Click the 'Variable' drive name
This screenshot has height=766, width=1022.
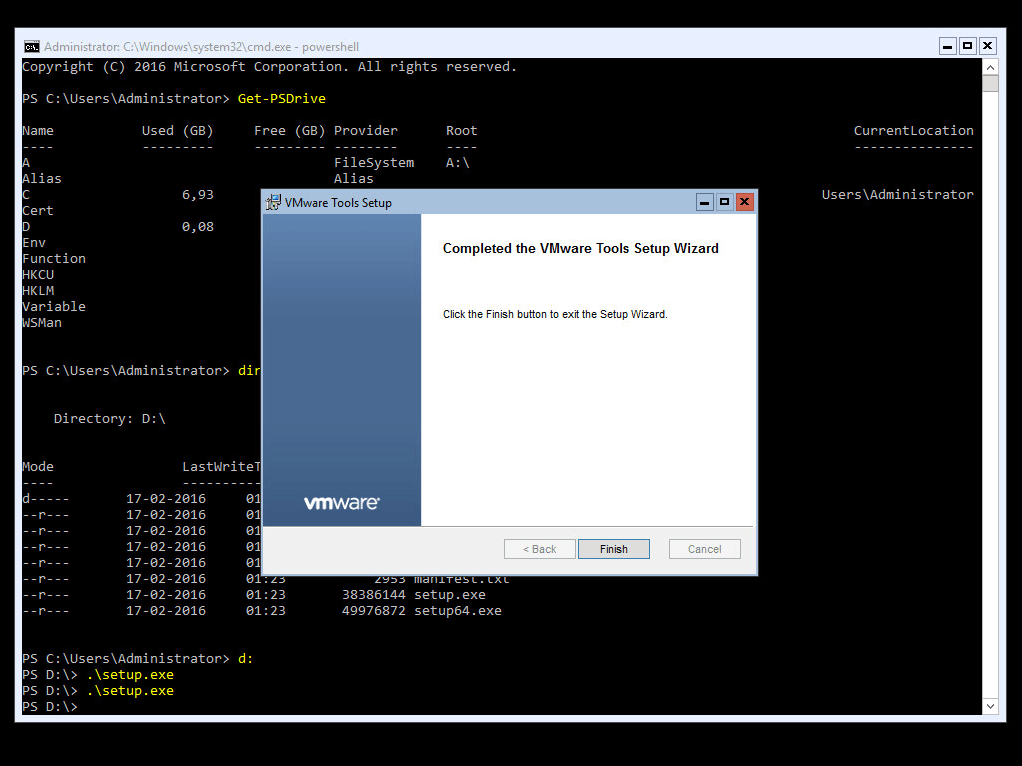coord(54,306)
